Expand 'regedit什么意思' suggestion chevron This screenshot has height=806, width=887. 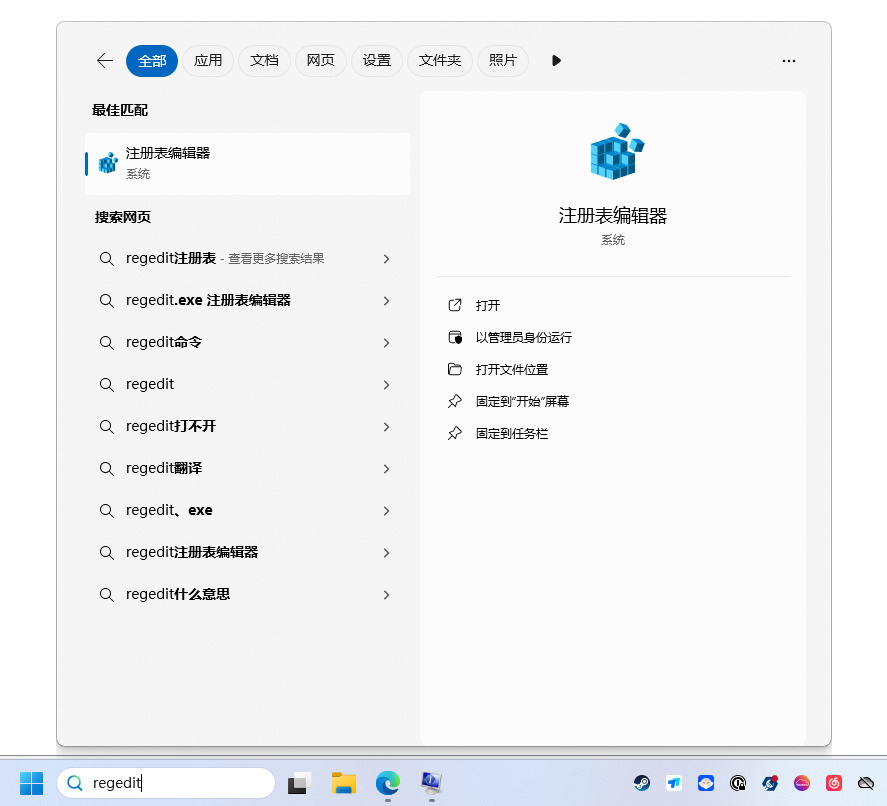[x=386, y=595]
